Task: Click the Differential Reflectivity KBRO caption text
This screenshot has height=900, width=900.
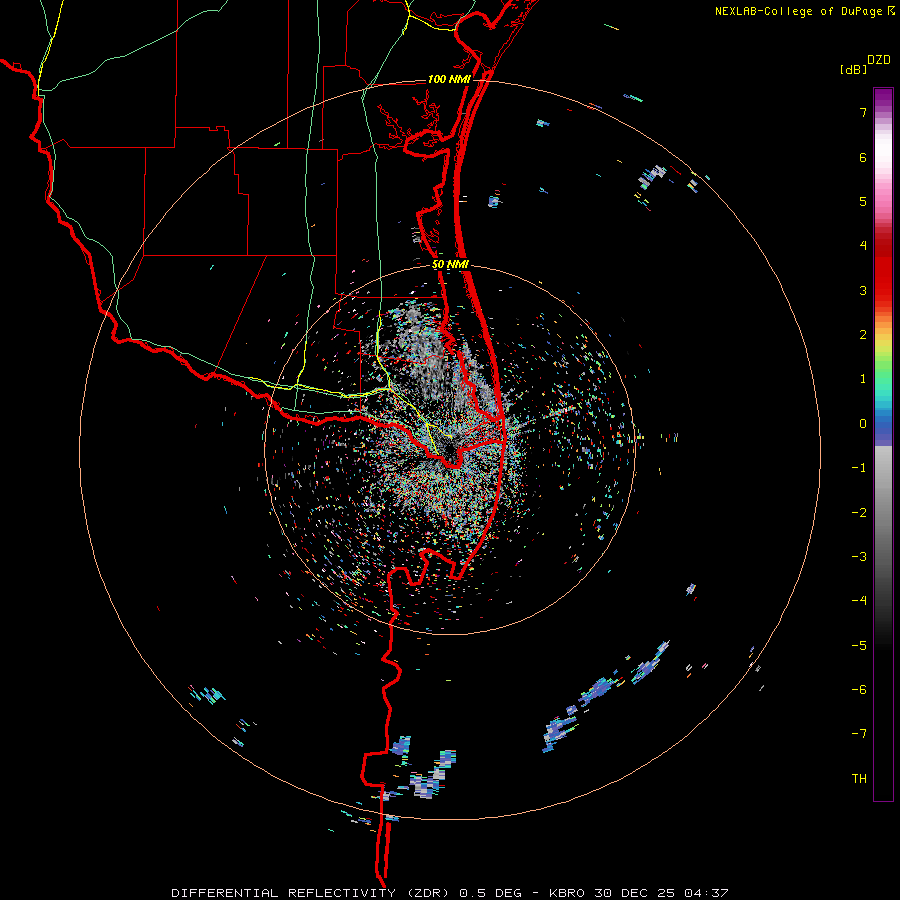Action: pos(450,893)
